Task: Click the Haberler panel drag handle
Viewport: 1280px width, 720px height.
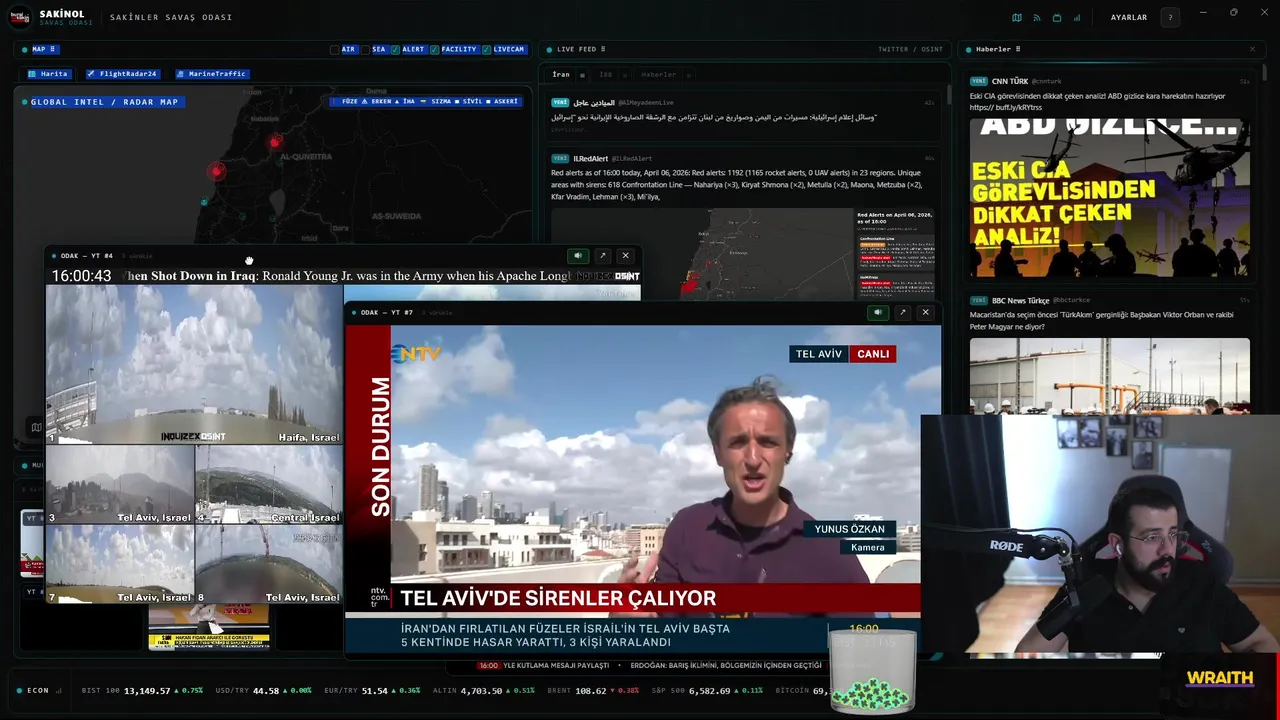Action: 1018,49
